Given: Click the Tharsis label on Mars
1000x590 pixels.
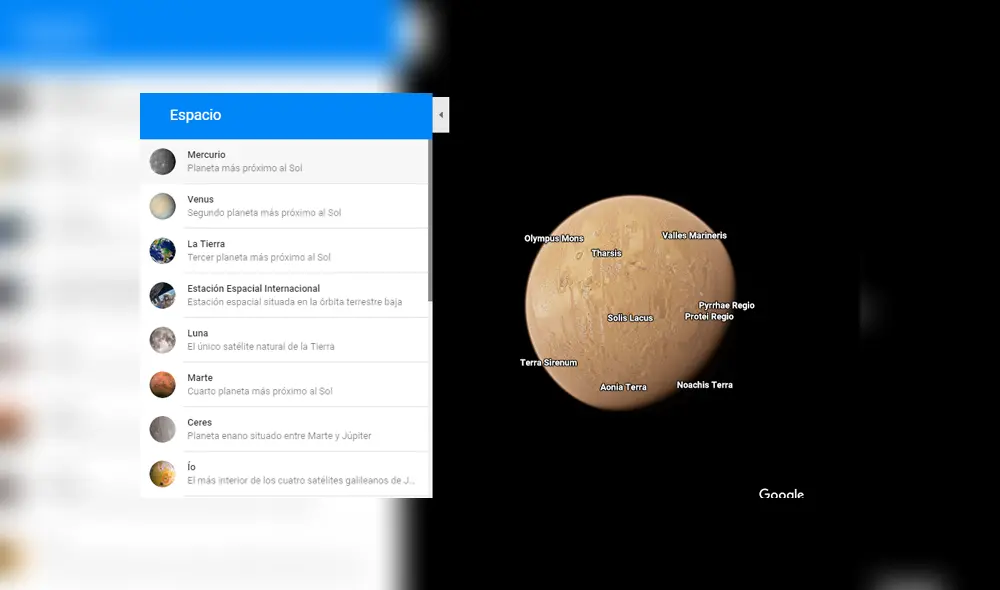Looking at the screenshot, I should pos(606,252).
